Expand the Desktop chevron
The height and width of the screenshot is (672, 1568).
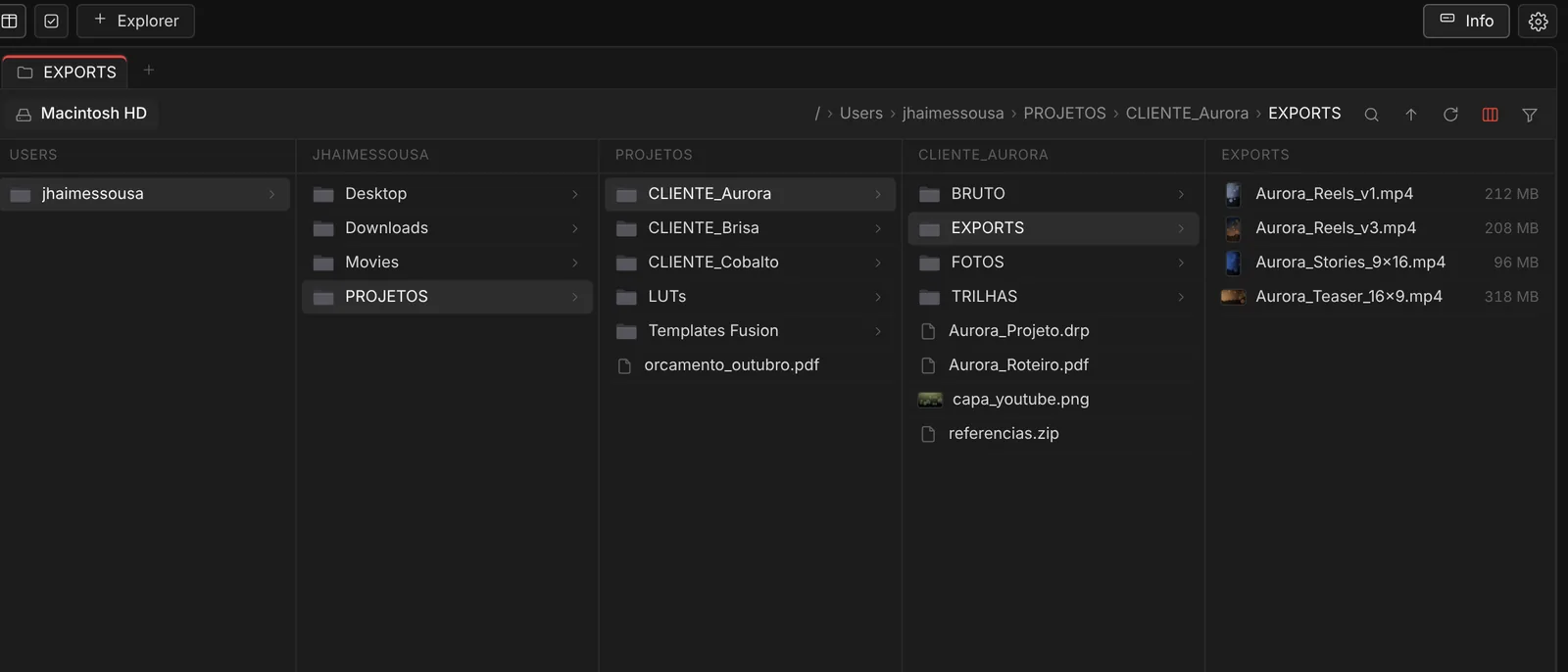pos(575,194)
